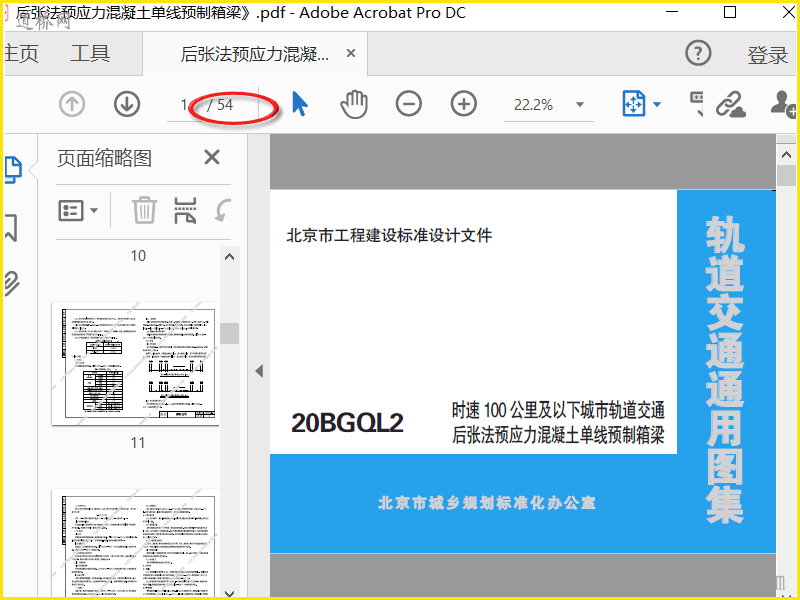Select the arrow selection tool

(300, 104)
